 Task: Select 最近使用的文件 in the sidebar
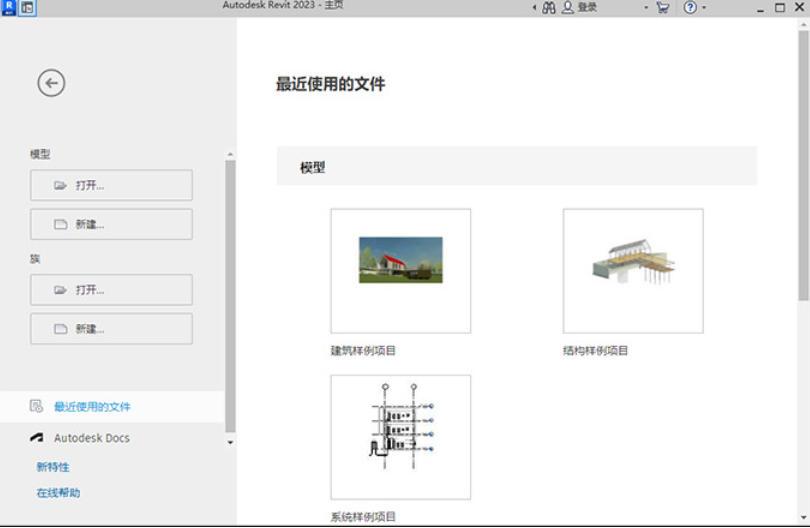[x=112, y=407]
